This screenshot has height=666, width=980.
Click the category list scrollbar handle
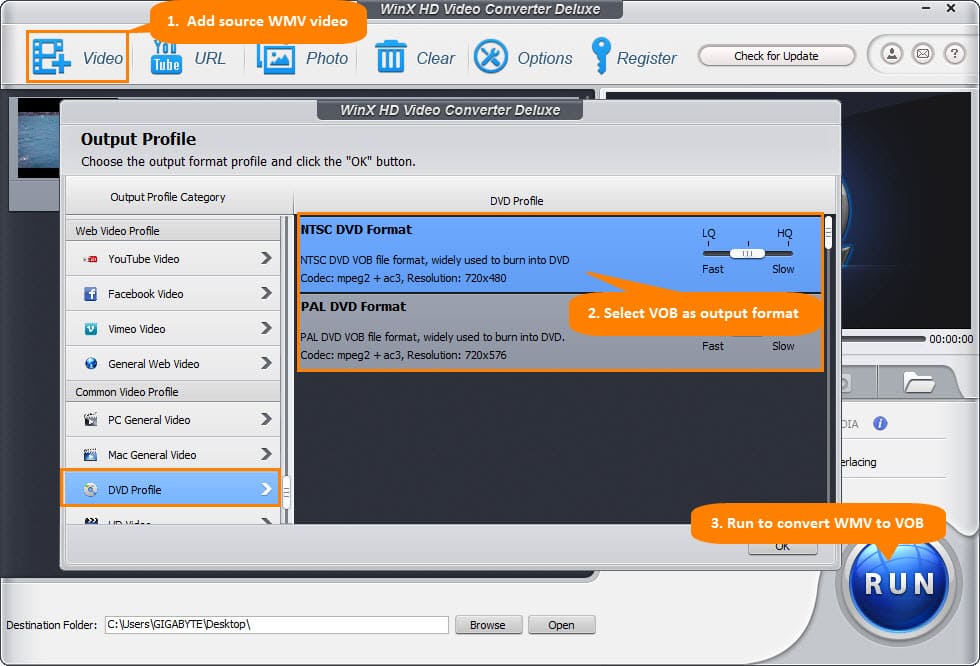(x=286, y=493)
